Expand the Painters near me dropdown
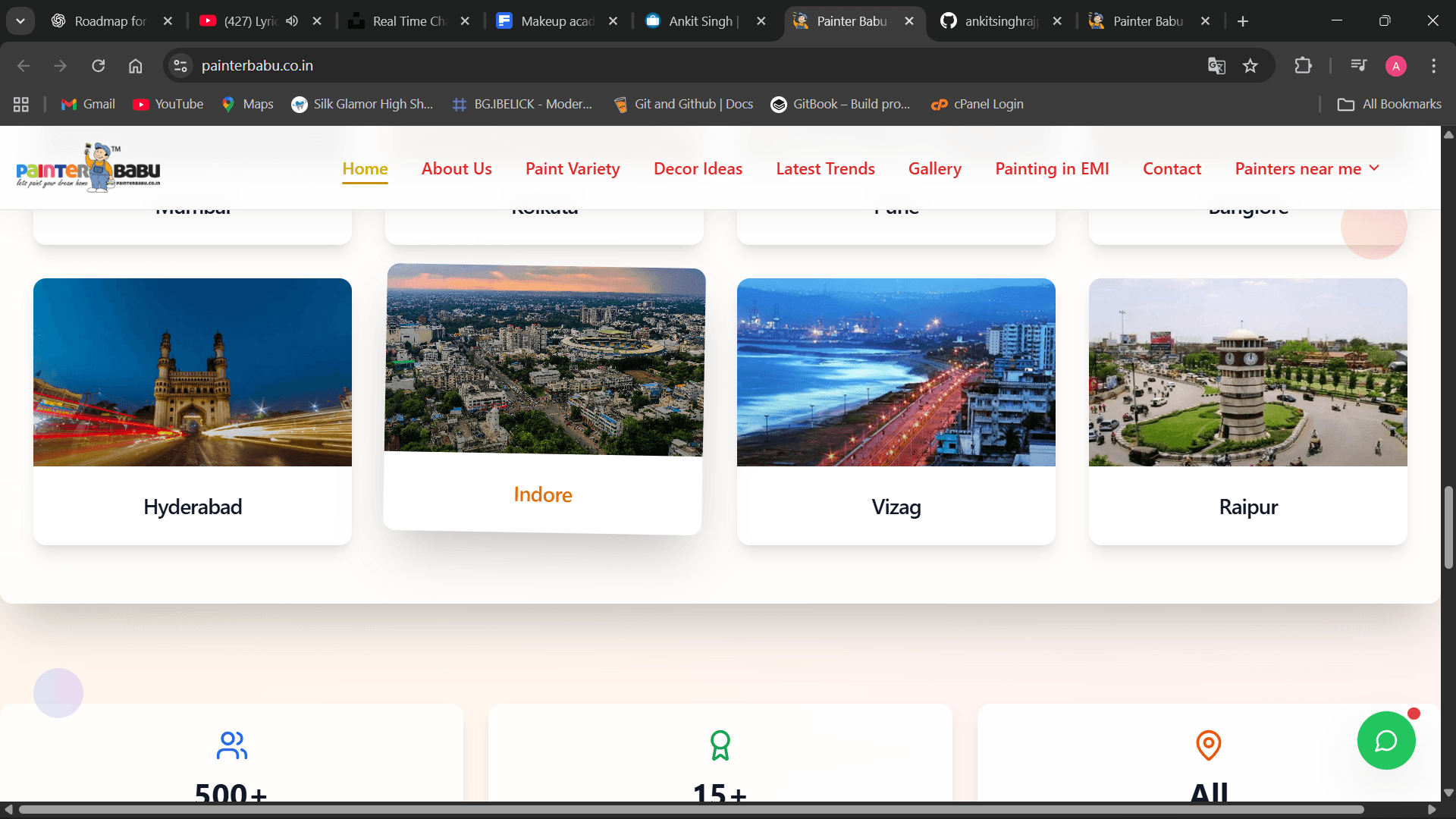This screenshot has width=1456, height=819. click(1307, 168)
